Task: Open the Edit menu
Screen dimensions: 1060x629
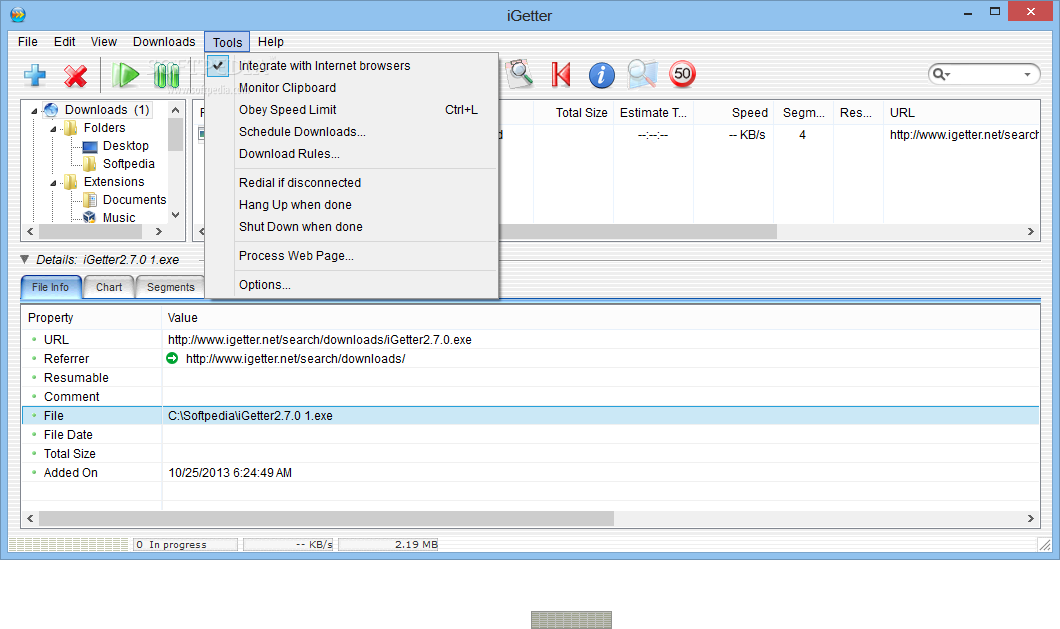Action: click(64, 42)
